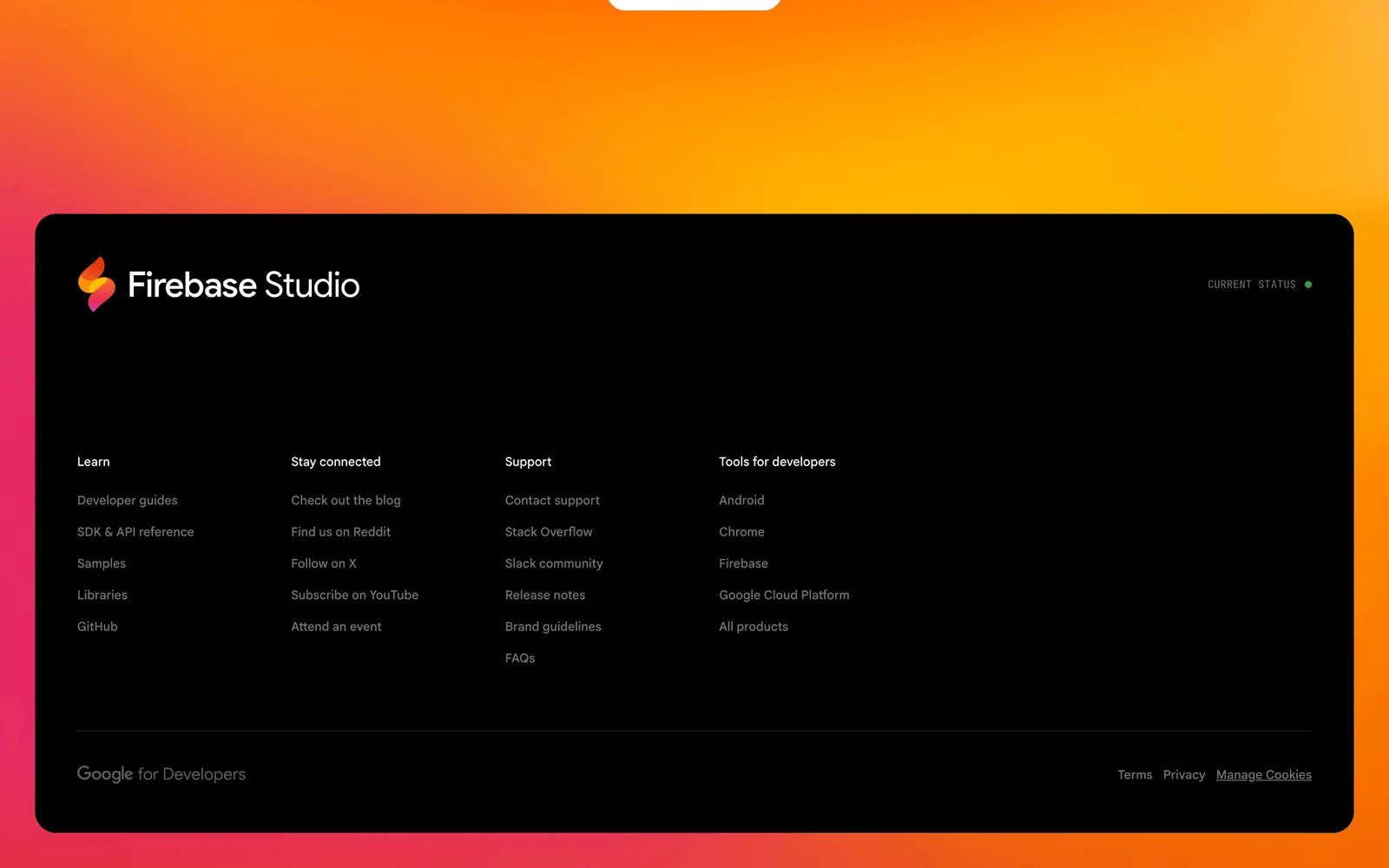
Task: Open SDK & API reference
Action: (135, 532)
